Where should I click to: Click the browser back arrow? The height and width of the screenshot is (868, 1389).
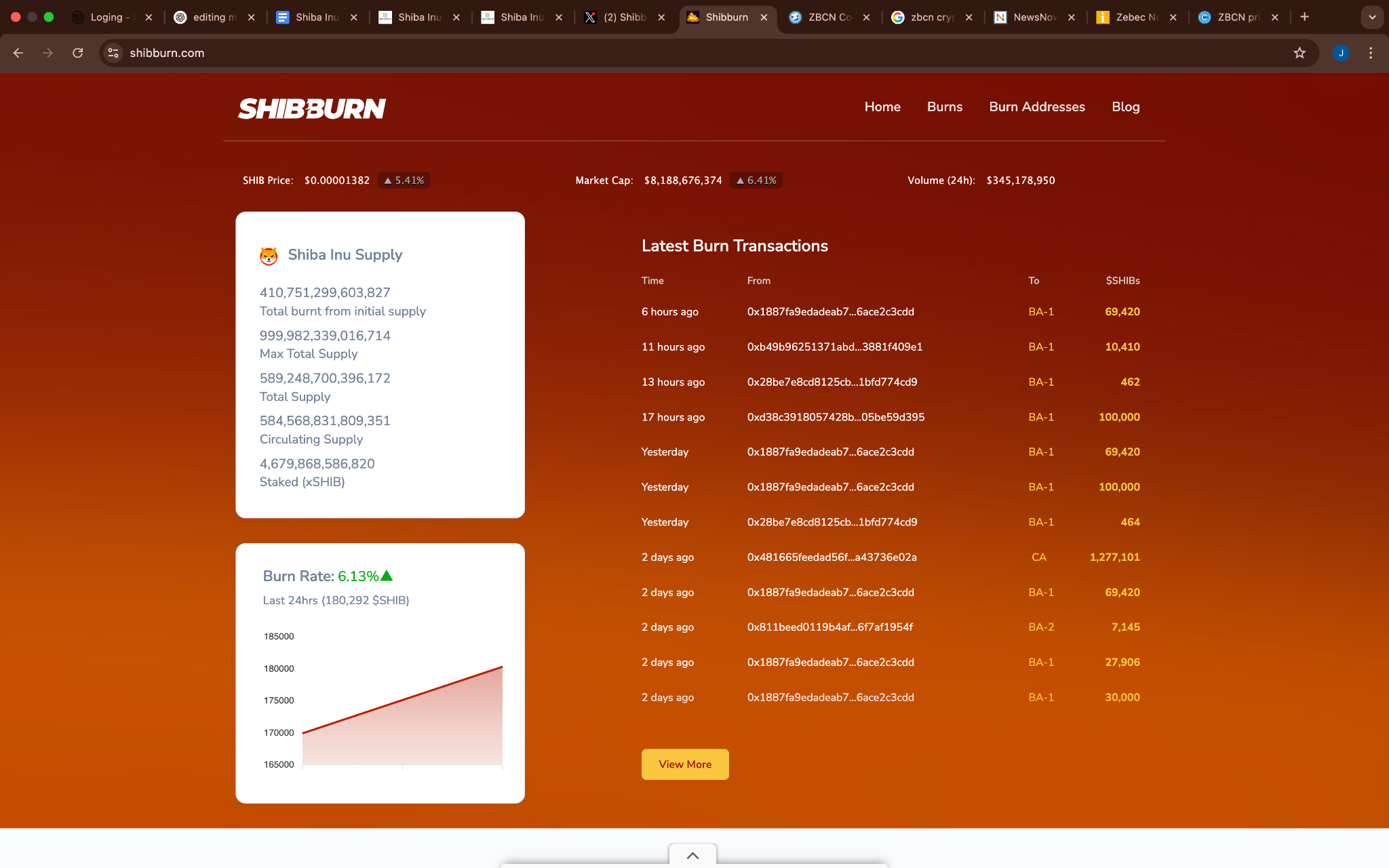pos(18,53)
